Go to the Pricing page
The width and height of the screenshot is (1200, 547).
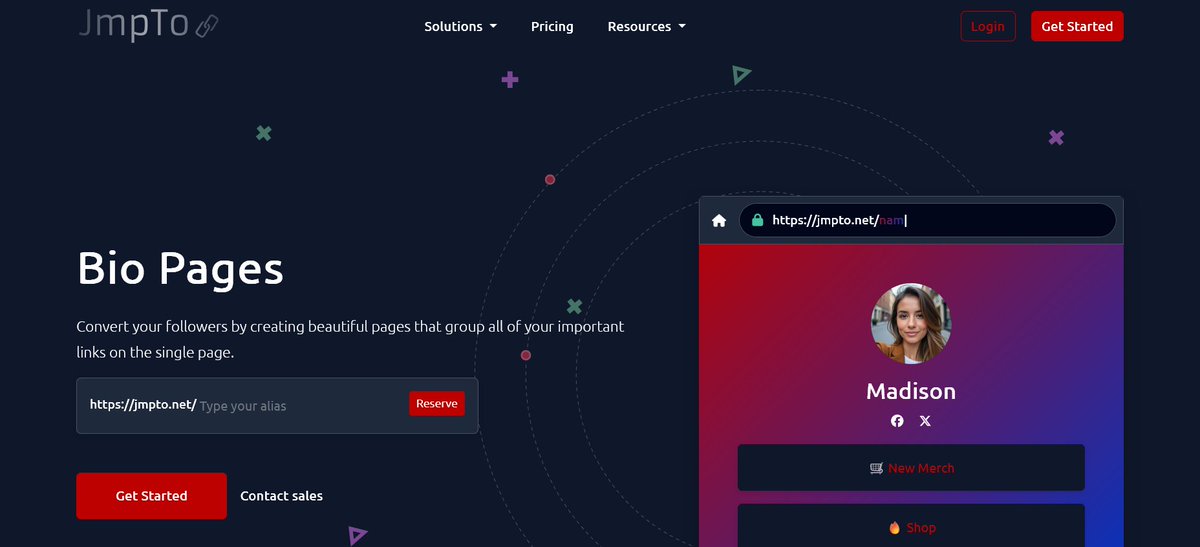tap(552, 27)
